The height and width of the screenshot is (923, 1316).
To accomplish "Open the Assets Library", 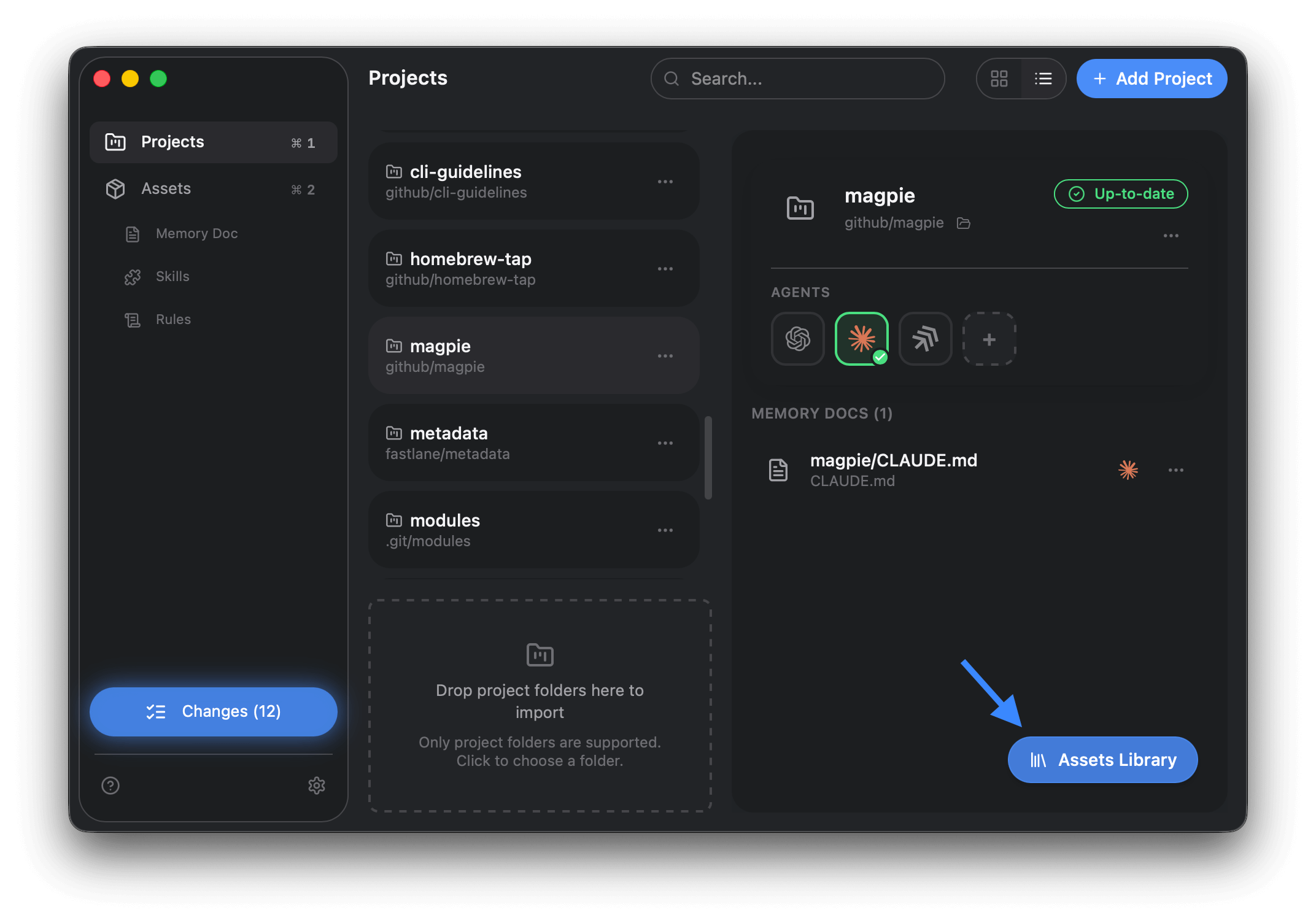I will (x=1102, y=759).
